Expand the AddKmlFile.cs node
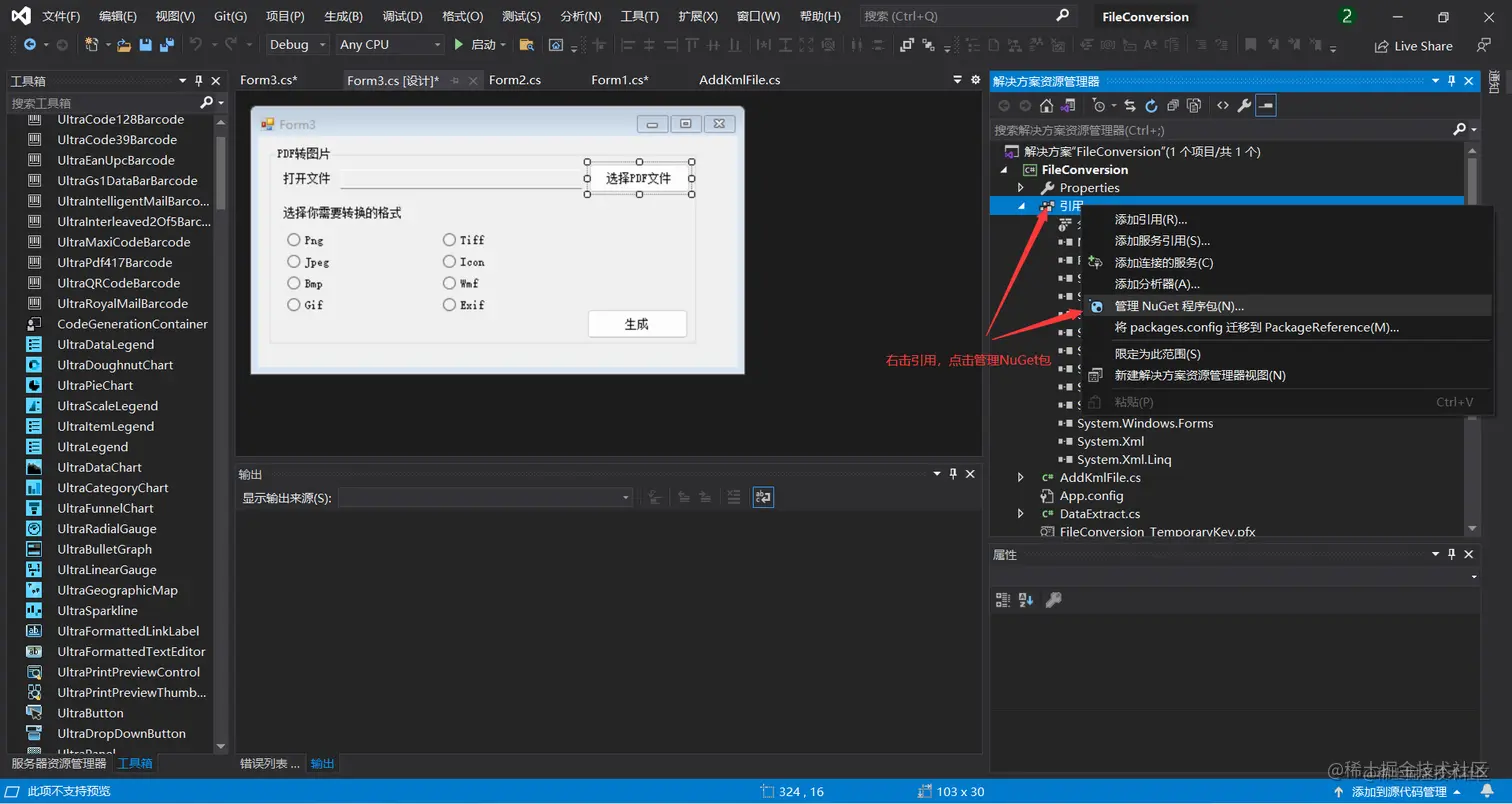This screenshot has width=1512, height=804. click(1021, 478)
